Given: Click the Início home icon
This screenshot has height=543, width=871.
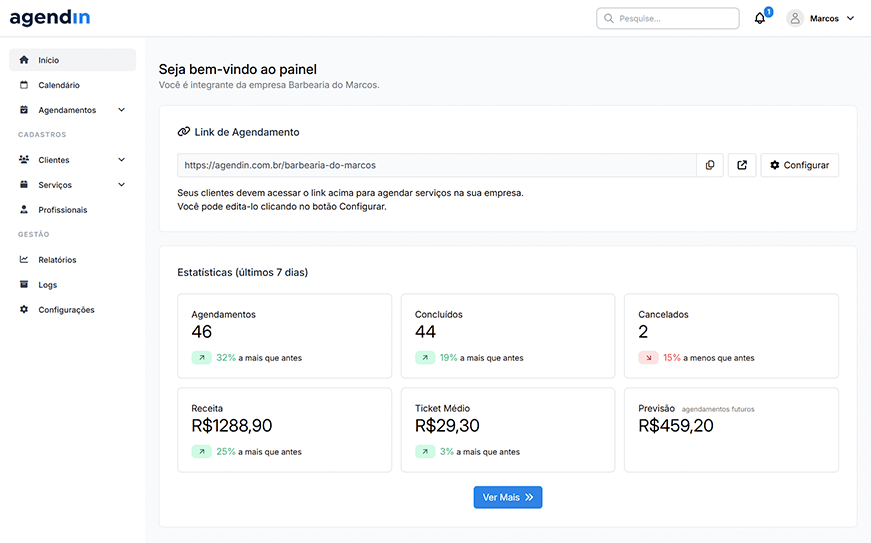Looking at the screenshot, I should coord(24,59).
